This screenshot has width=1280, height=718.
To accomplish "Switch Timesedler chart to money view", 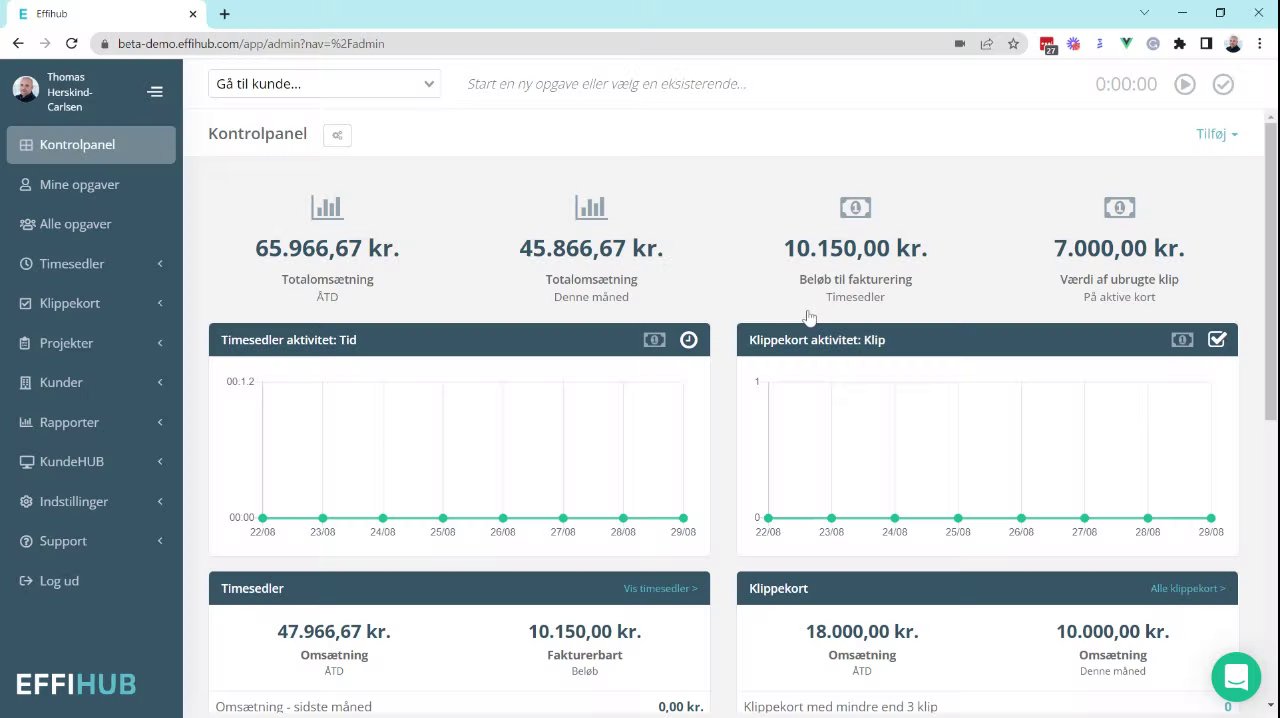I will (654, 340).
